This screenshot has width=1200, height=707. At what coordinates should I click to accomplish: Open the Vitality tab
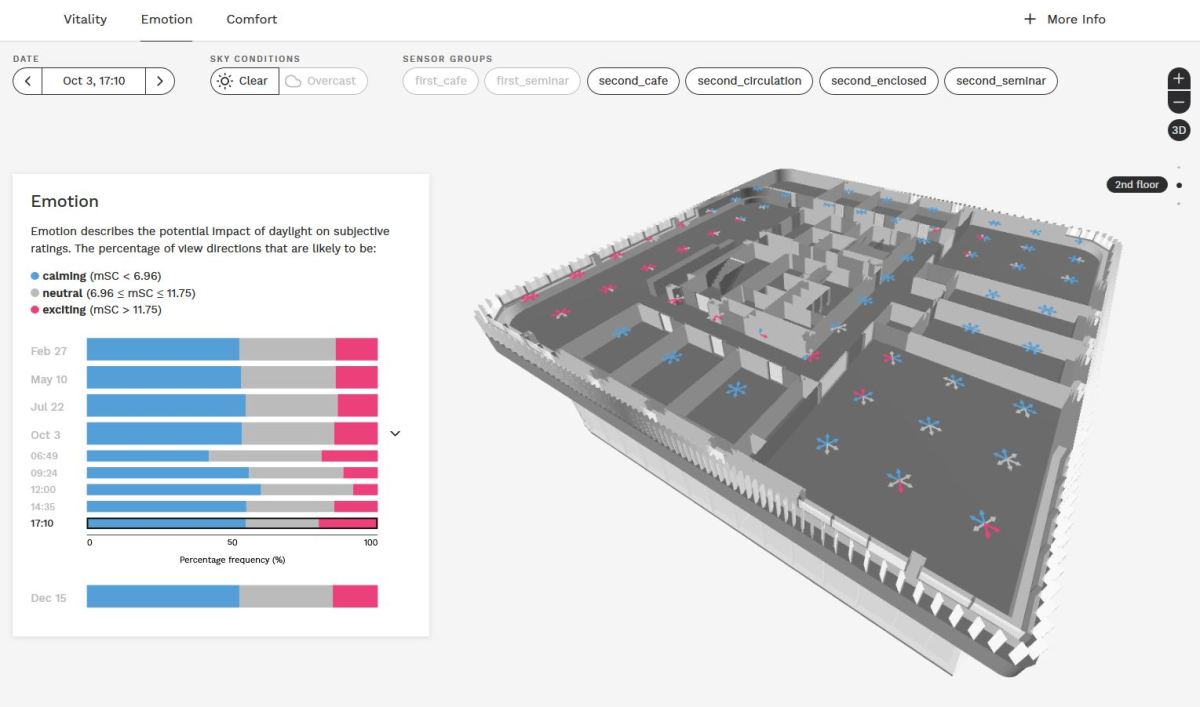pyautogui.click(x=85, y=19)
